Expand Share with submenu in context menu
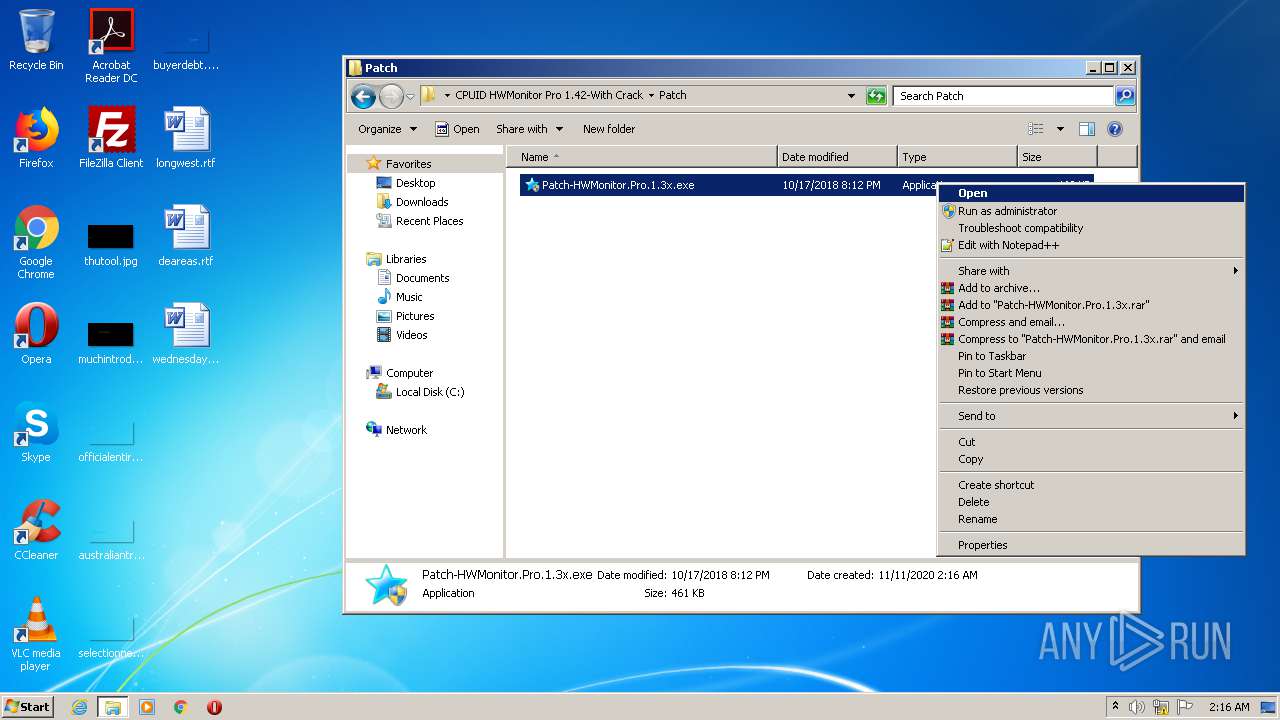 pos(1091,271)
